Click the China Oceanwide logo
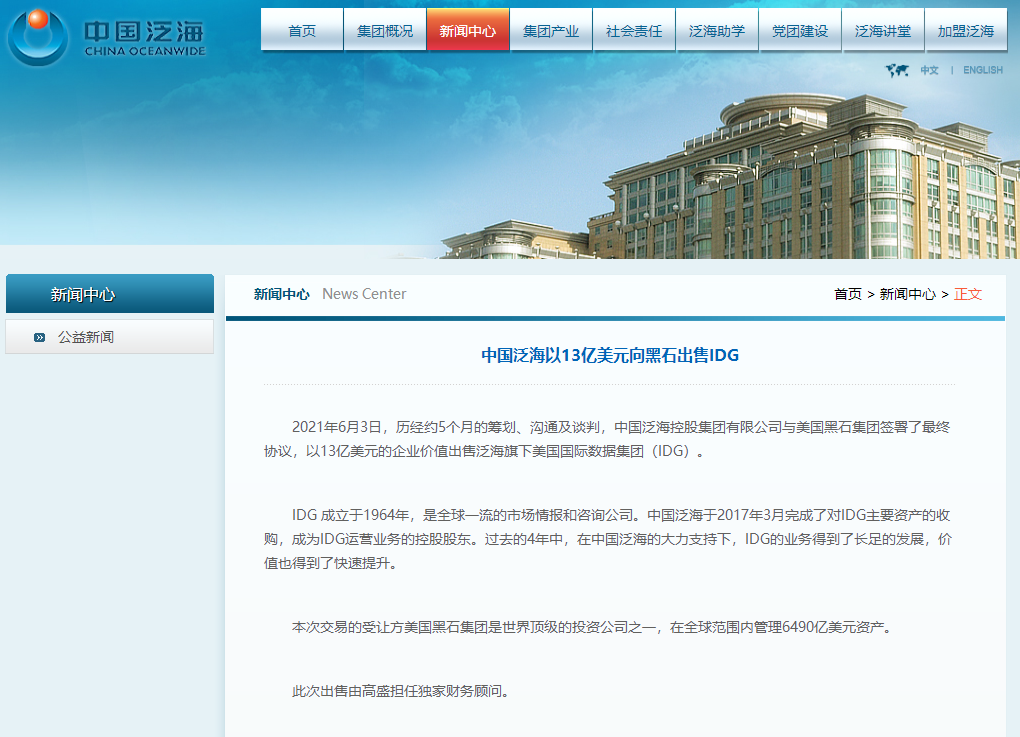1020x737 pixels. [105, 37]
